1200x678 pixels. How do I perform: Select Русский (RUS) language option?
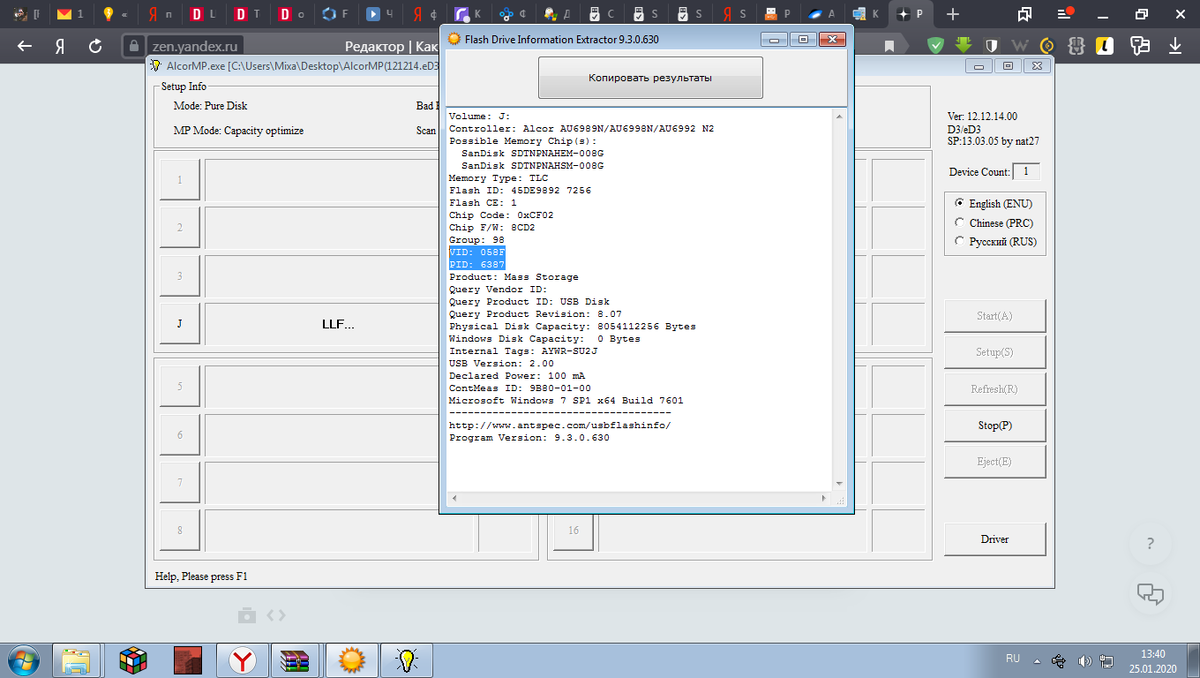(x=996, y=242)
